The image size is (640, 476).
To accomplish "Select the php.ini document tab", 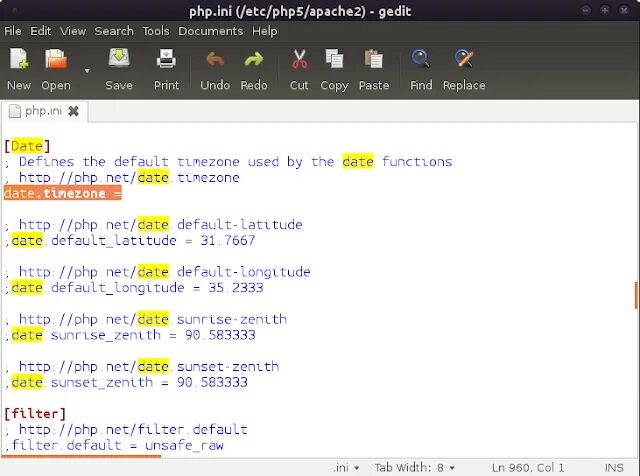I will [x=44, y=111].
